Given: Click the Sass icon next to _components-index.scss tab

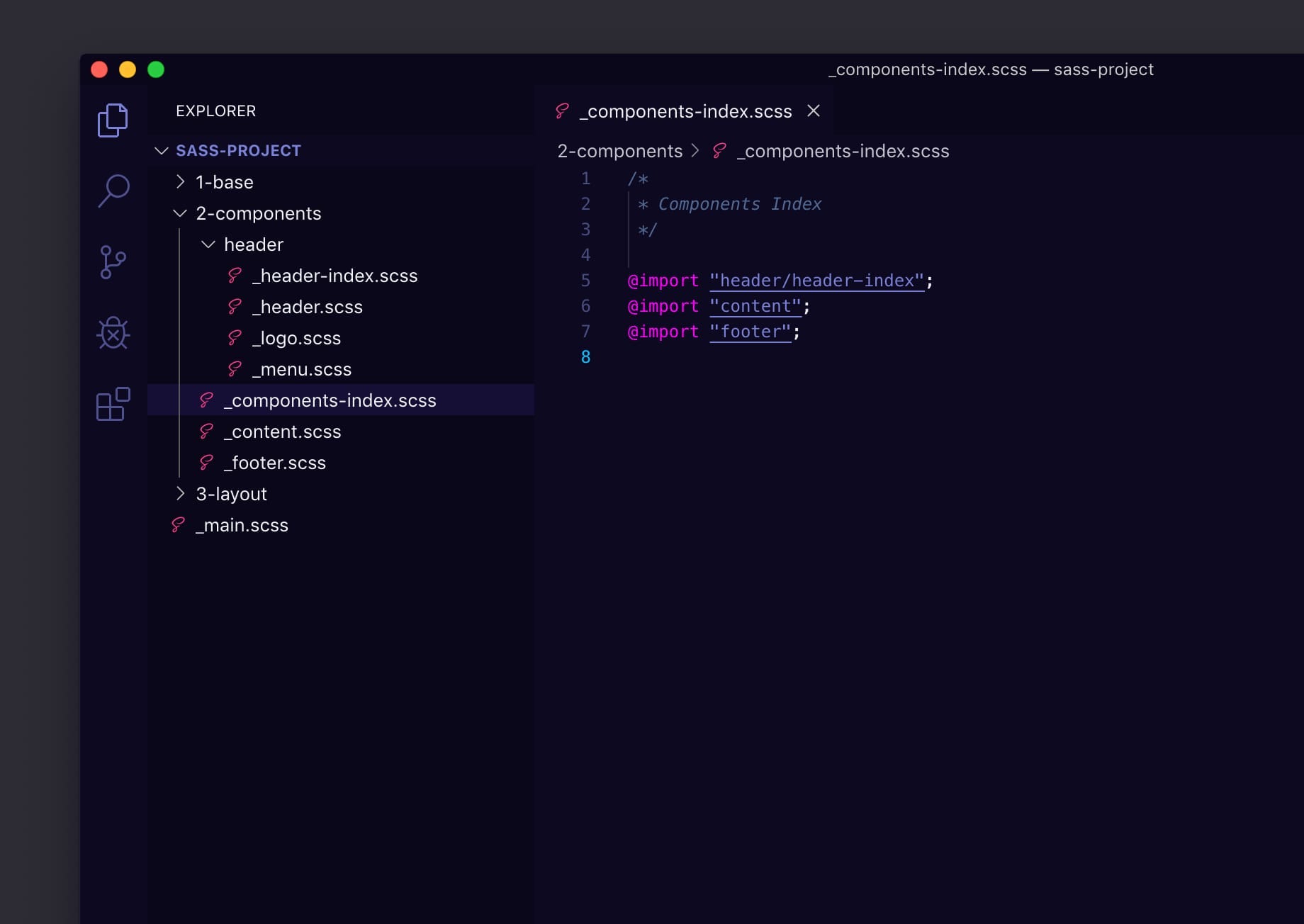Looking at the screenshot, I should (x=561, y=111).
